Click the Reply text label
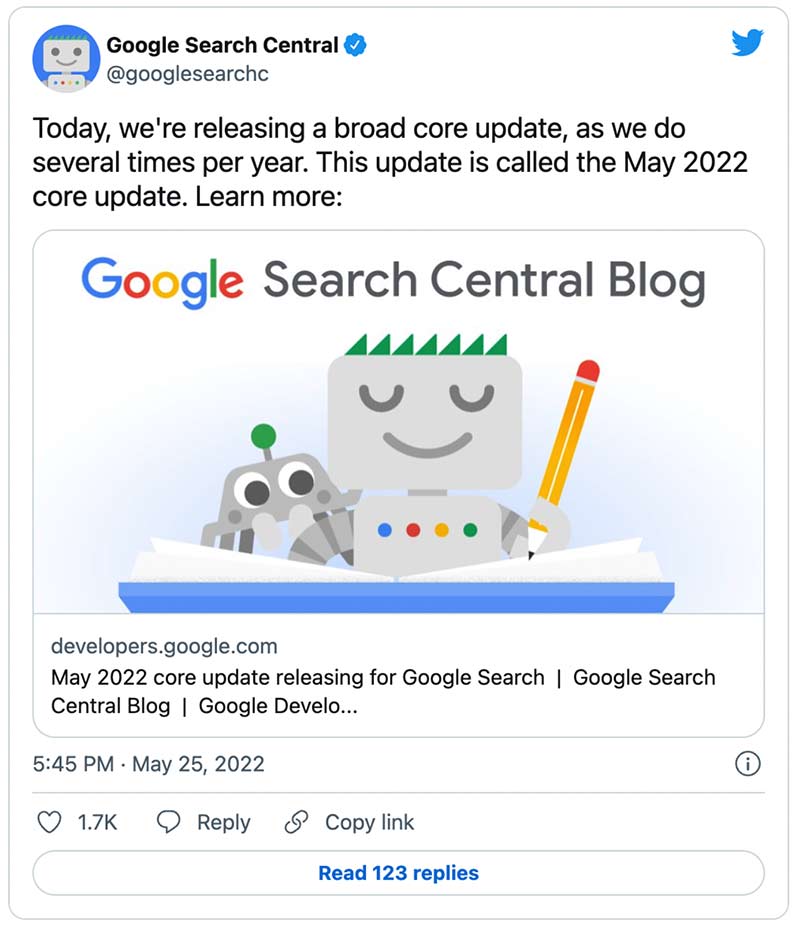The height and width of the screenshot is (929, 800). tap(222, 822)
